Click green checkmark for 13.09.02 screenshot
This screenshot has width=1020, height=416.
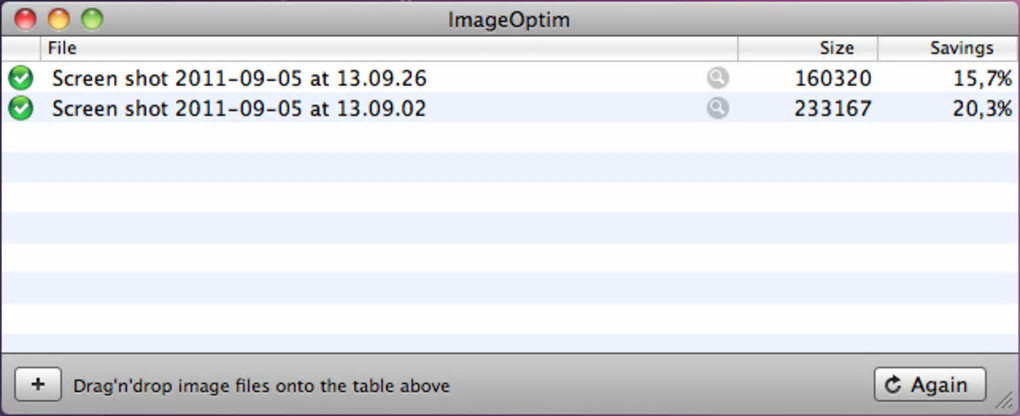coord(19,108)
